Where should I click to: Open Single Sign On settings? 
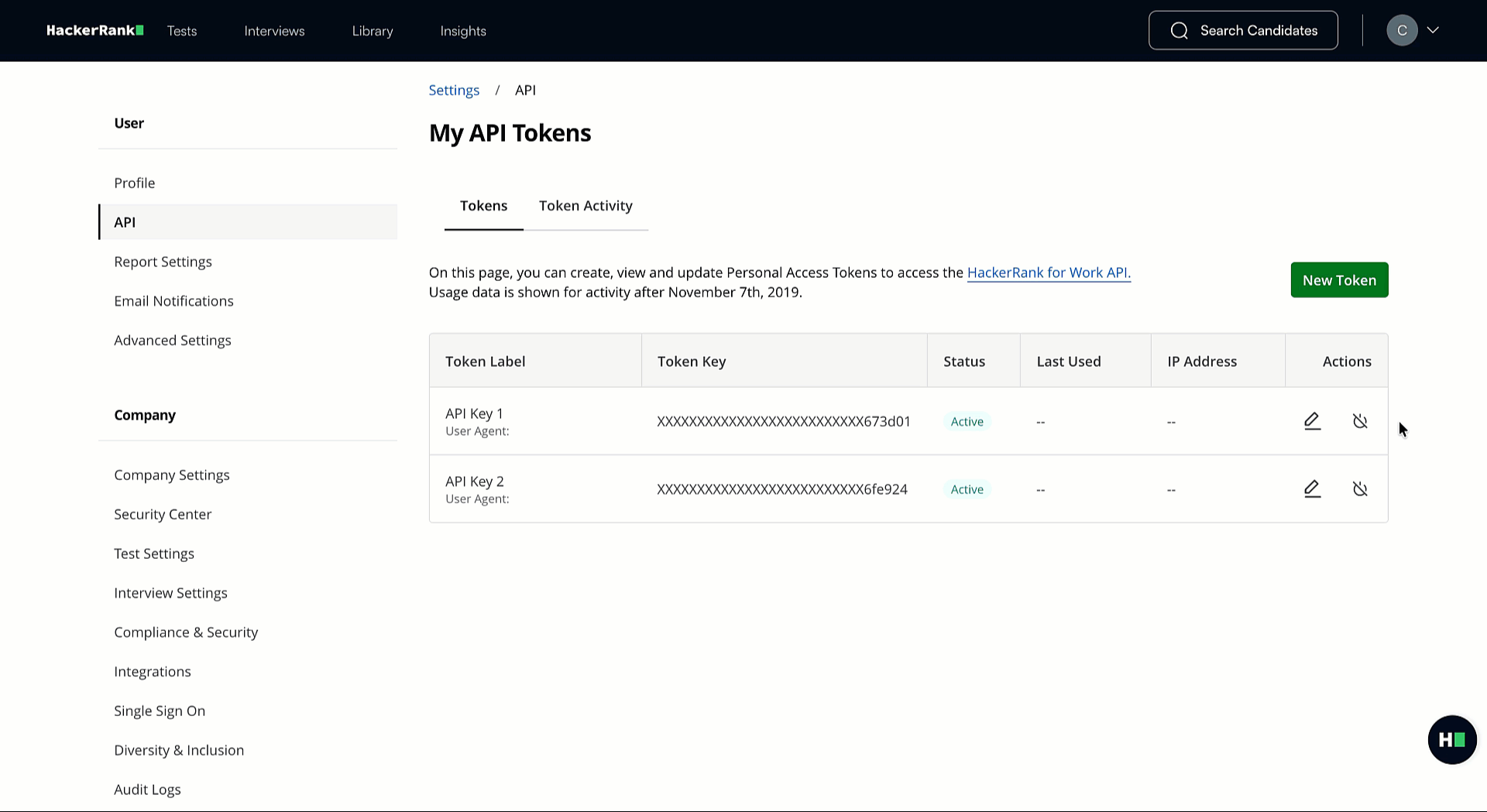pos(160,711)
